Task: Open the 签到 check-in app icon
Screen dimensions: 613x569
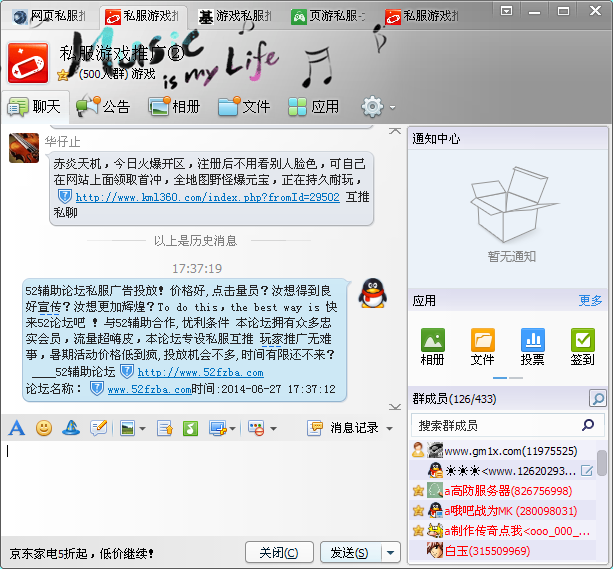Action: (583, 346)
